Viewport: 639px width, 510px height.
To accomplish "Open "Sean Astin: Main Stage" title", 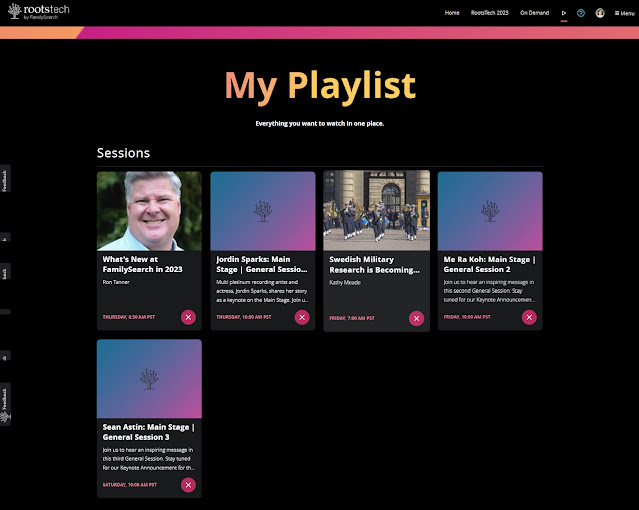I will [149, 432].
